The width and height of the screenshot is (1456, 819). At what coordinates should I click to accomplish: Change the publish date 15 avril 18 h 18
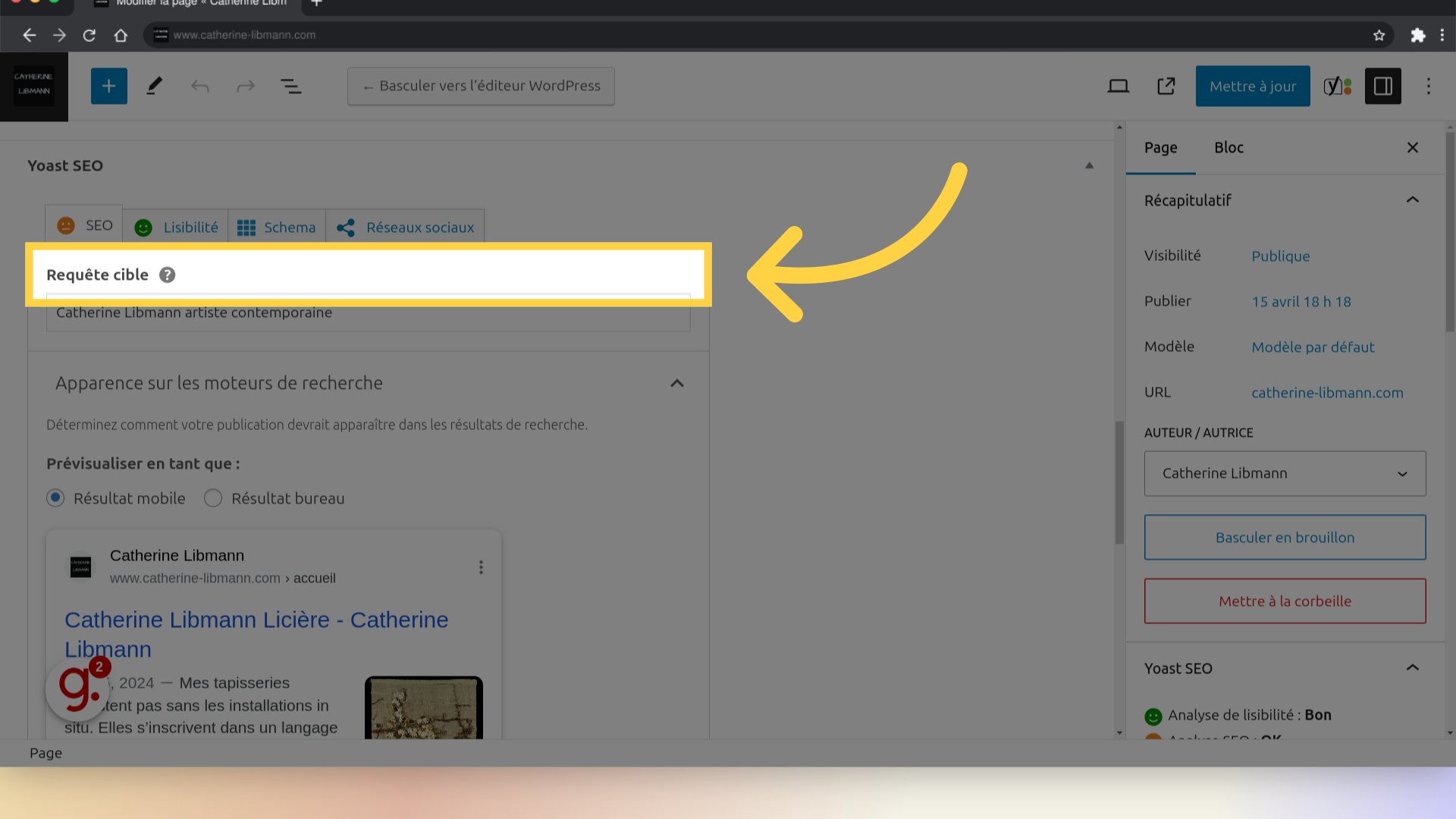[x=1301, y=302]
